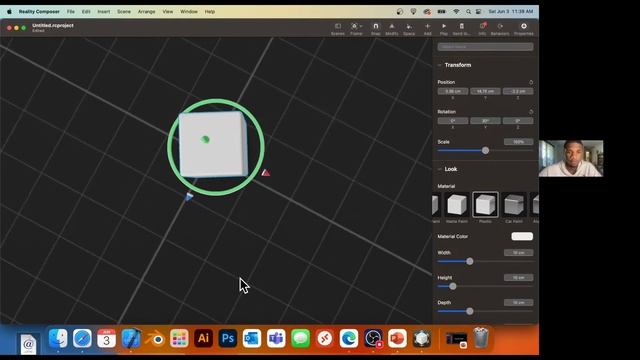
Task: Click the Modify toolbar icon
Action: [x=391, y=29]
